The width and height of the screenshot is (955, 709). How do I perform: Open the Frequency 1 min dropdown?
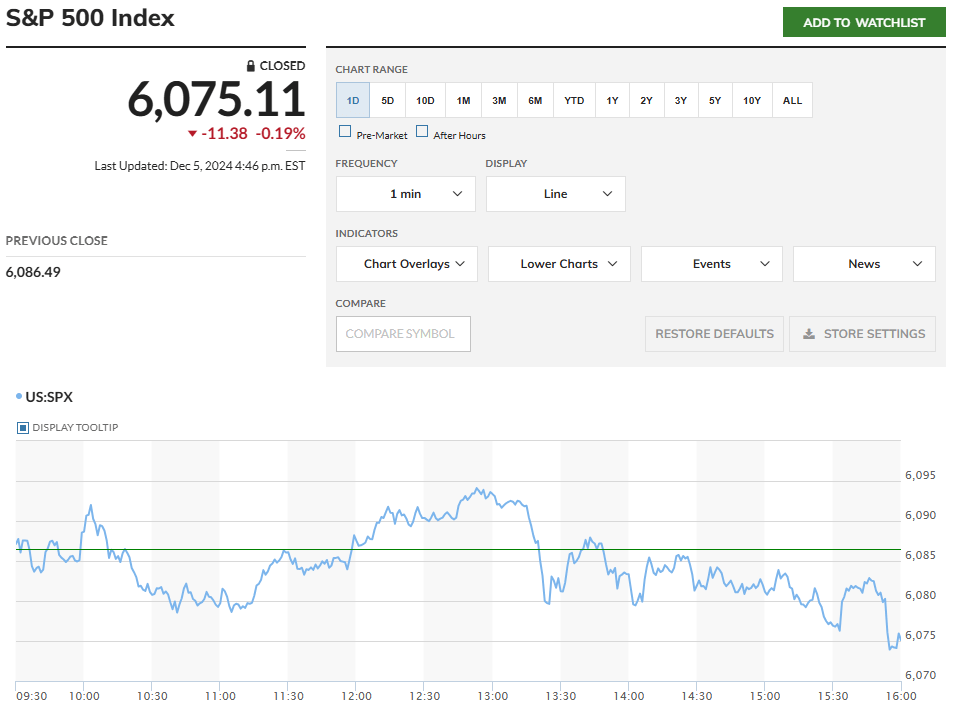[405, 194]
